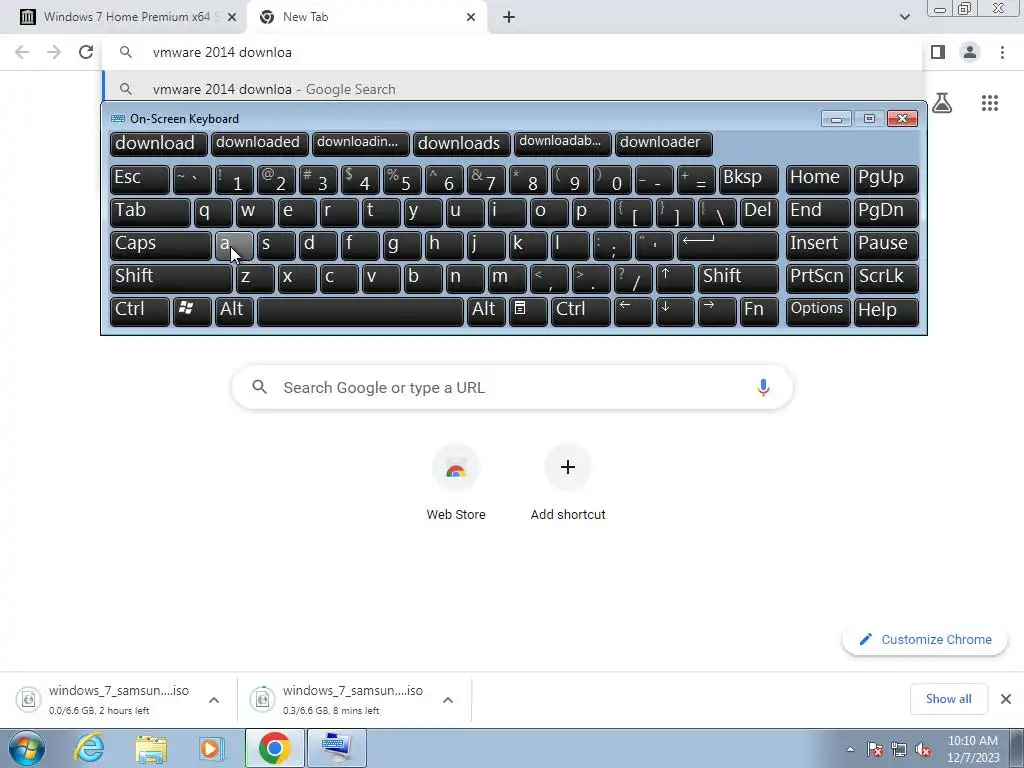The height and width of the screenshot is (768, 1024).
Task: Toggle the right Shift key
Action: [x=739, y=278]
